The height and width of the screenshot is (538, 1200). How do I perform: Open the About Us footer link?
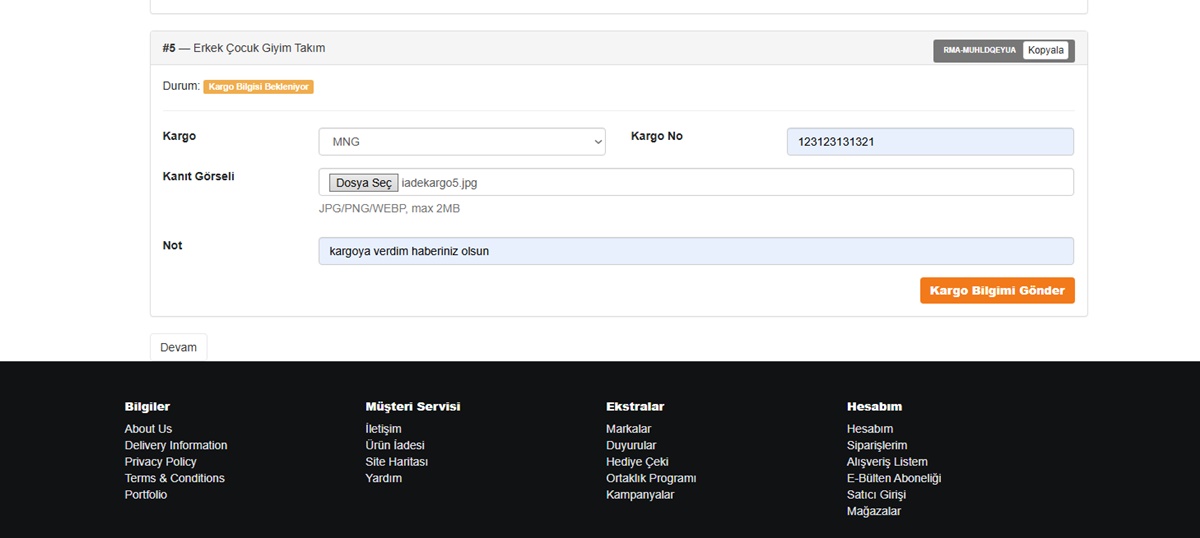point(148,429)
